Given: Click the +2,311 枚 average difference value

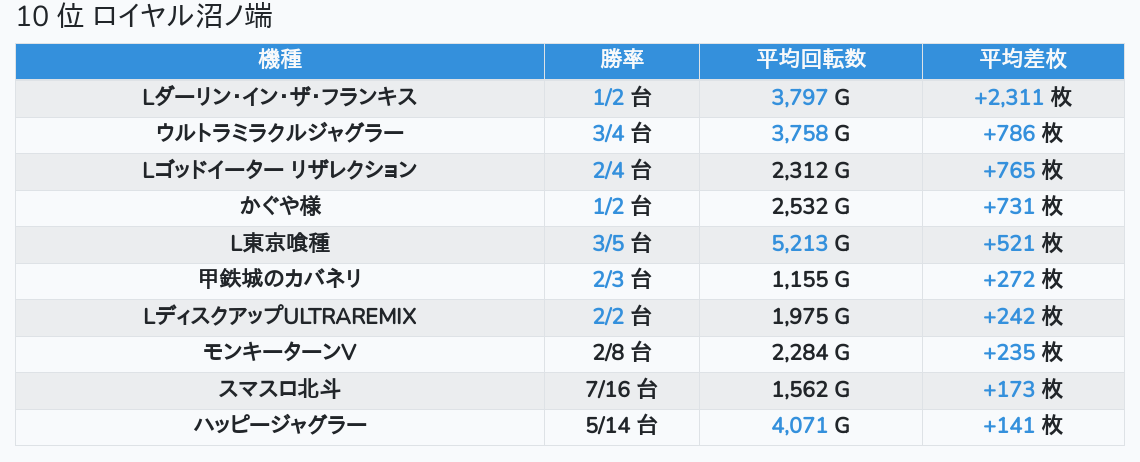Looking at the screenshot, I should (x=1022, y=97).
